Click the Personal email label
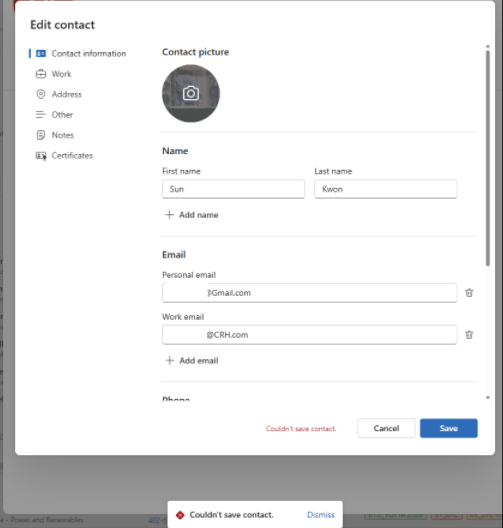503x528 pixels. point(189,275)
